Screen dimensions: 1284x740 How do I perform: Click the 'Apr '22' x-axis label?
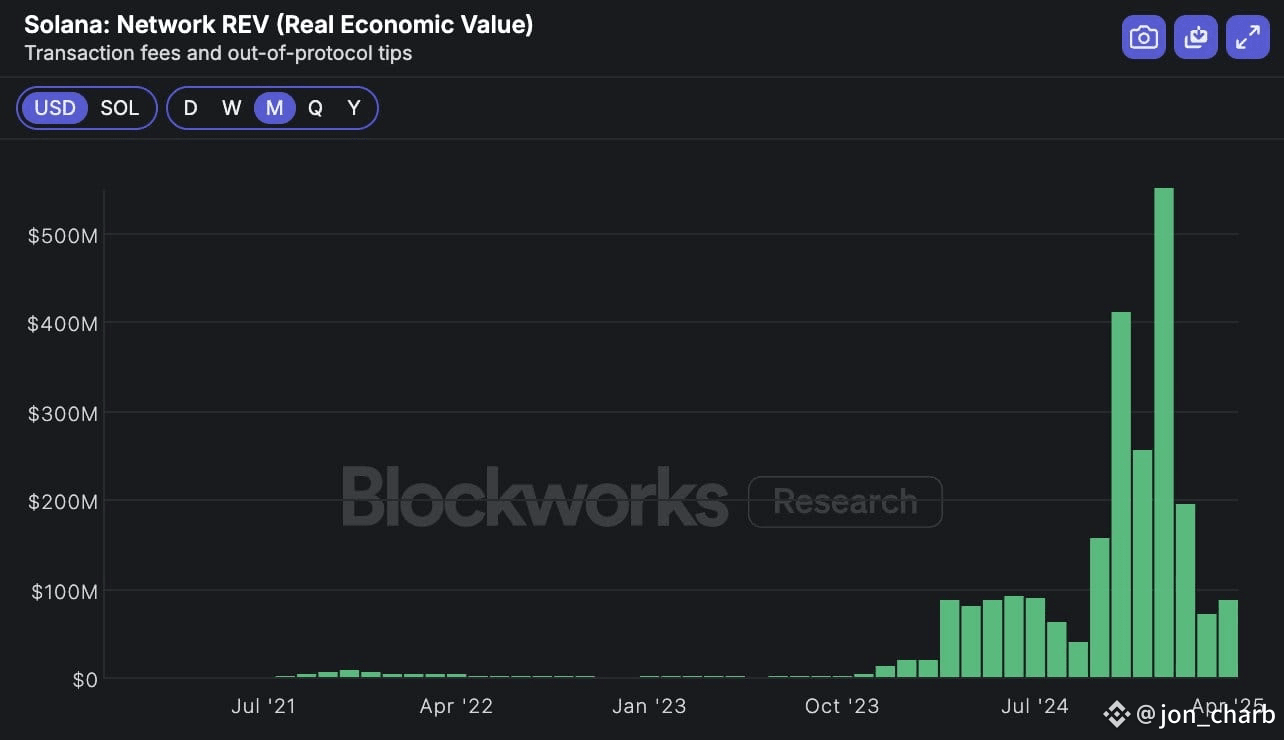456,706
